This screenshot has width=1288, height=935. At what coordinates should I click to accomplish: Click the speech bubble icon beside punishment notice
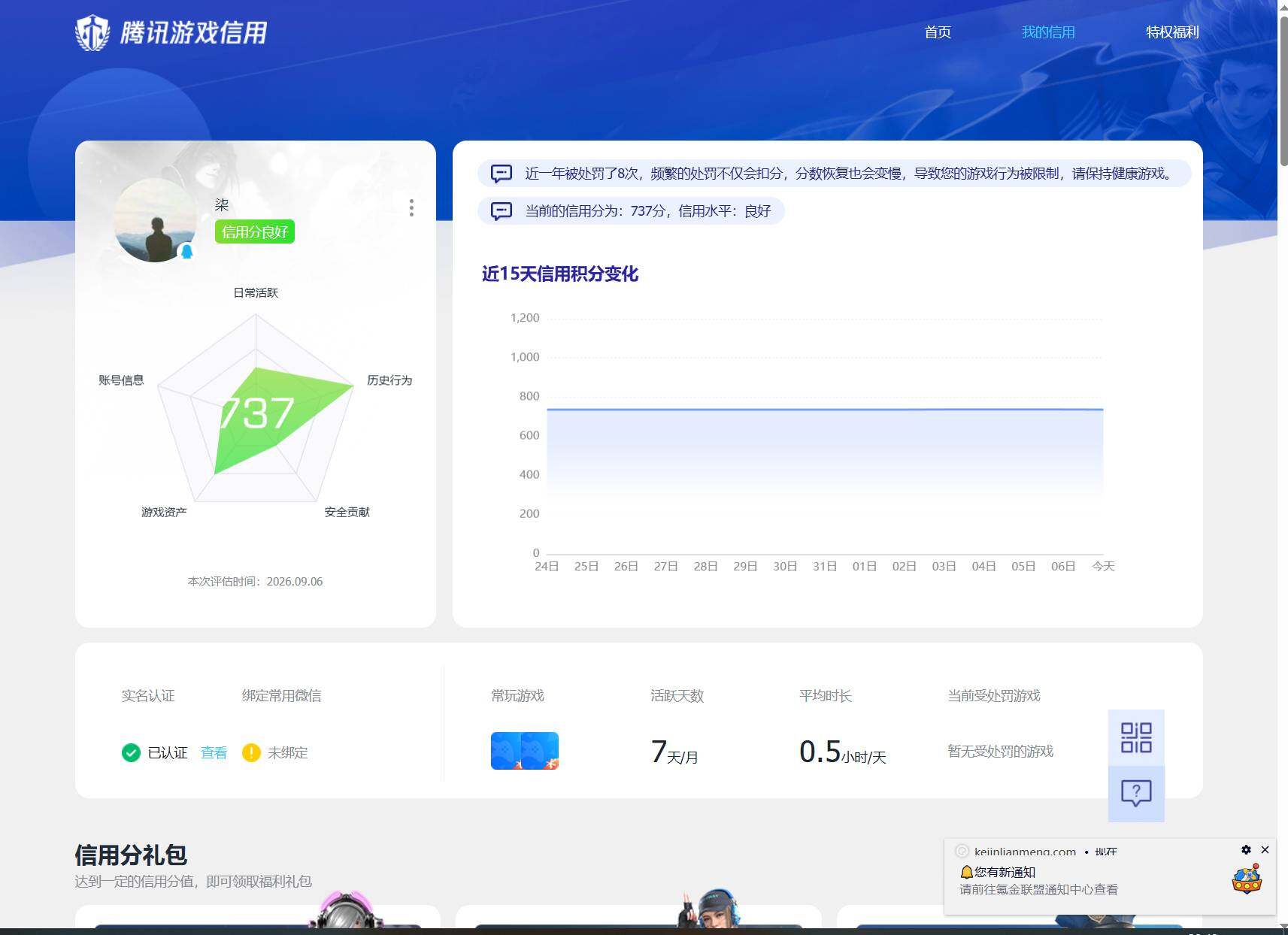502,174
